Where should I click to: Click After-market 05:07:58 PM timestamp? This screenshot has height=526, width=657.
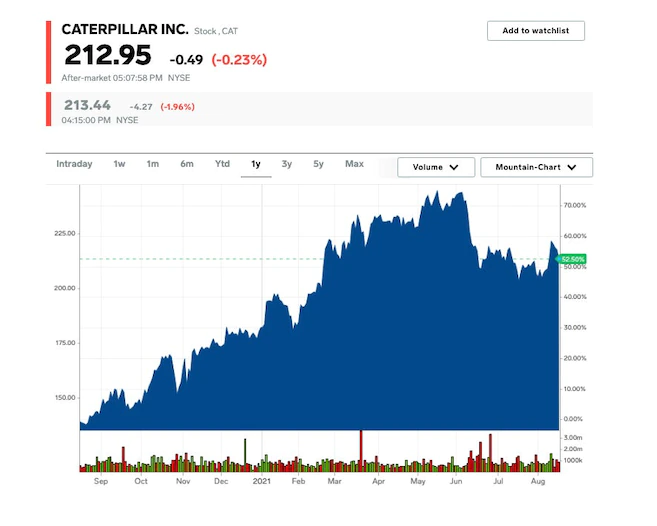(x=112, y=78)
